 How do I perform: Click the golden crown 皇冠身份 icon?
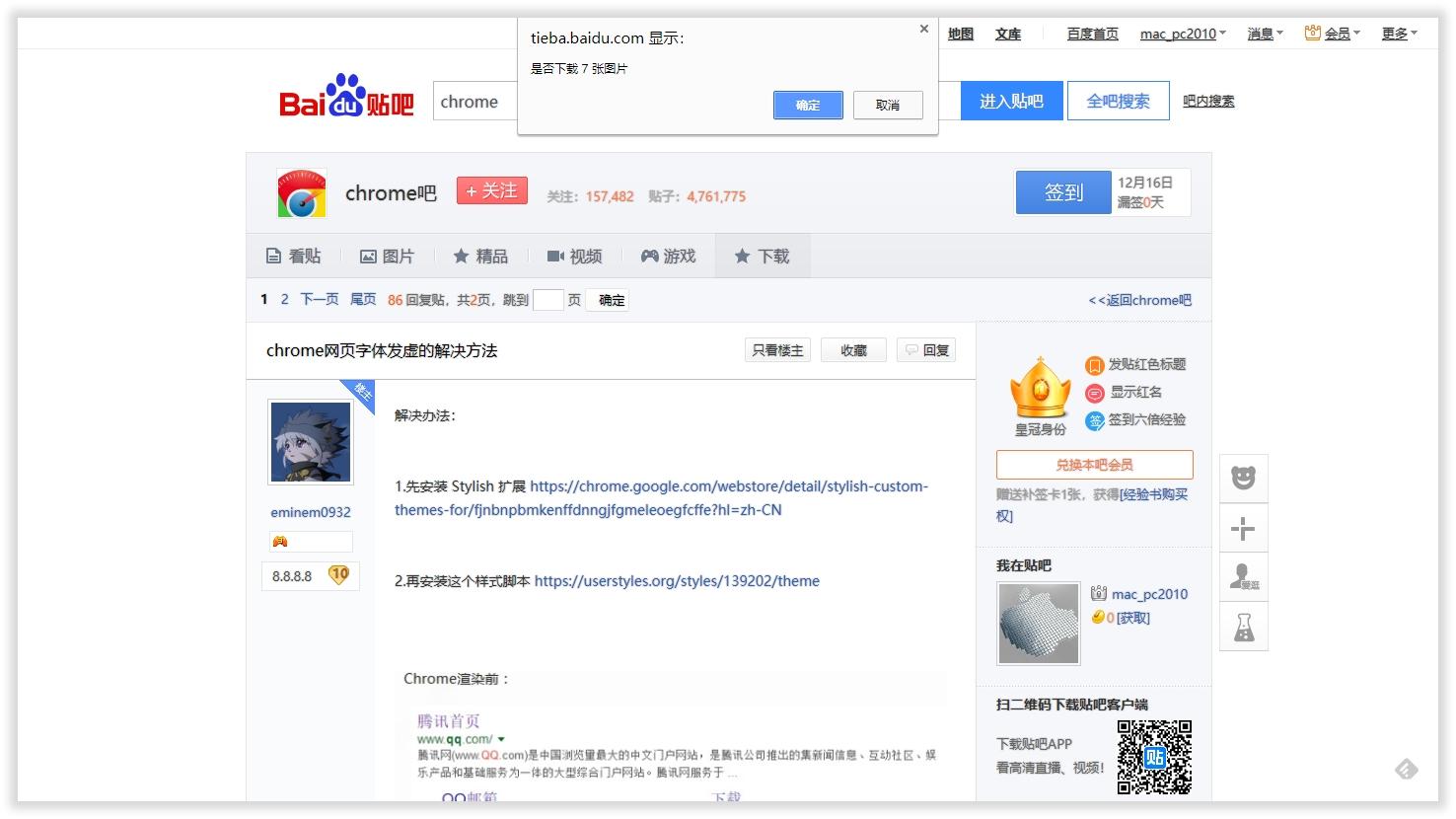[1040, 388]
